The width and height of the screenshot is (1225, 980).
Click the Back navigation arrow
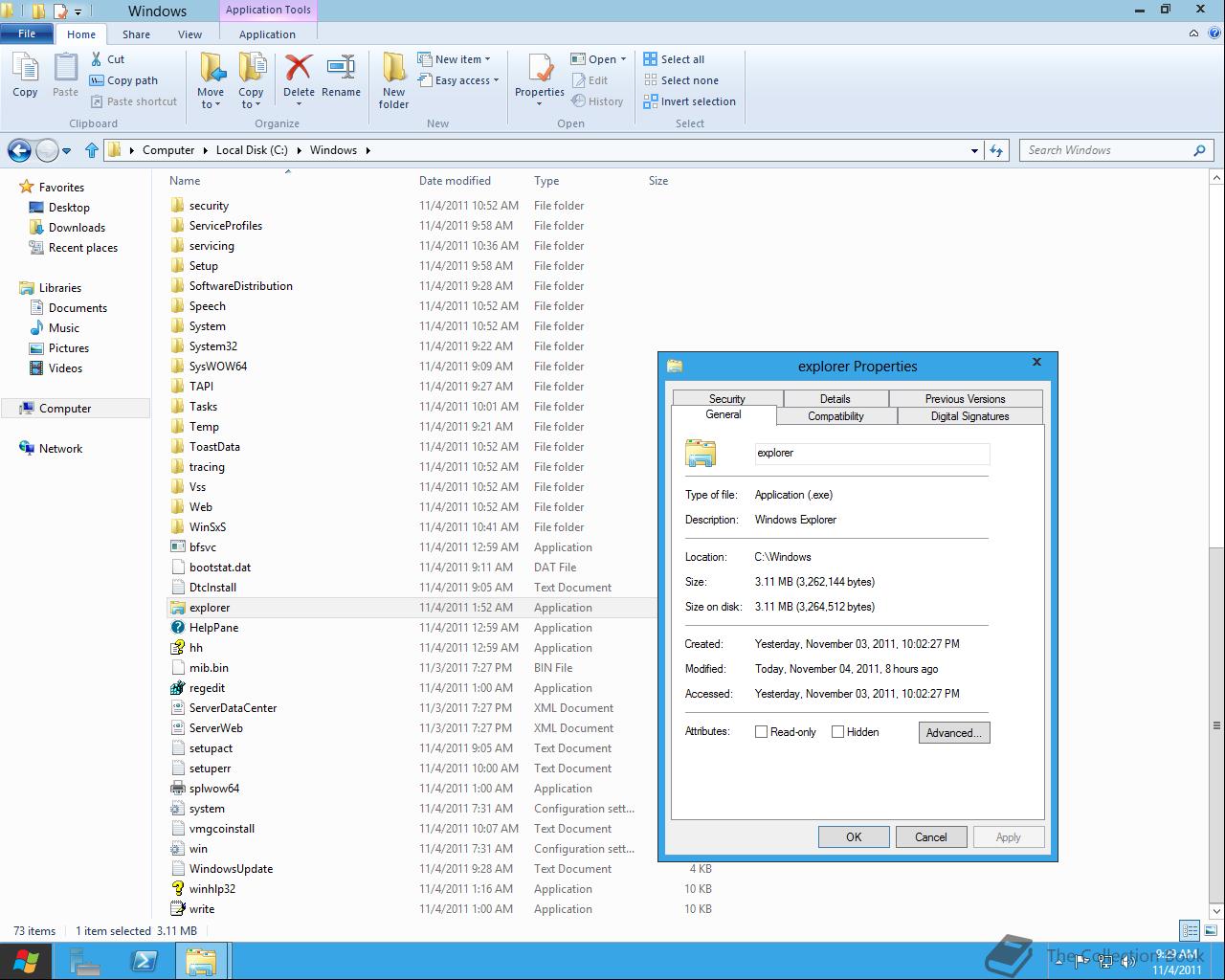[19, 150]
